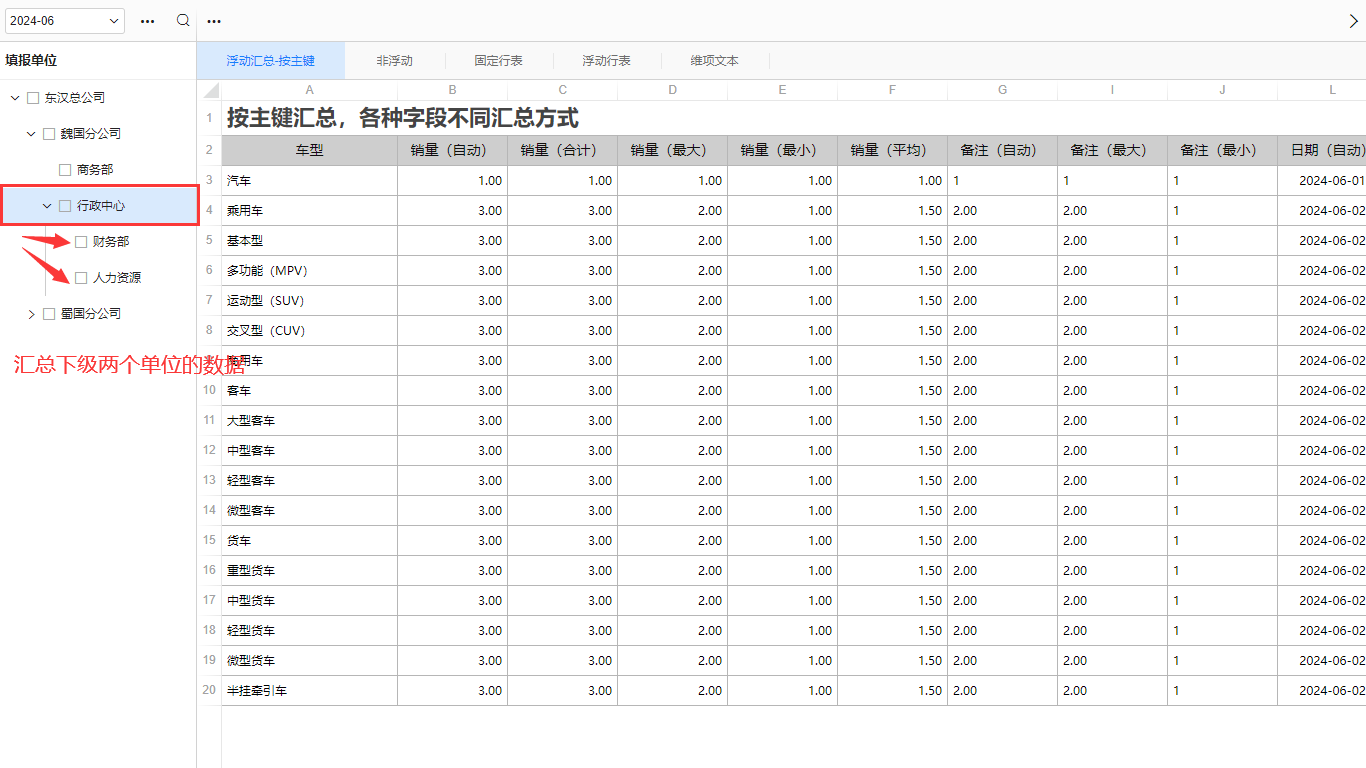This screenshot has height=768, width=1366.
Task: Check the 人力资源 unit checkbox
Action: [x=81, y=277]
